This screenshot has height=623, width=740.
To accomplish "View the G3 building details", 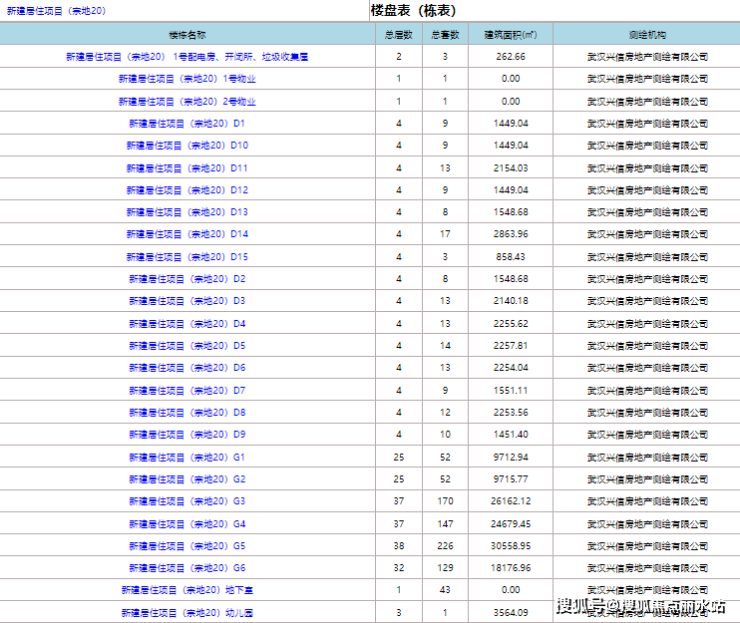I will (187, 501).
